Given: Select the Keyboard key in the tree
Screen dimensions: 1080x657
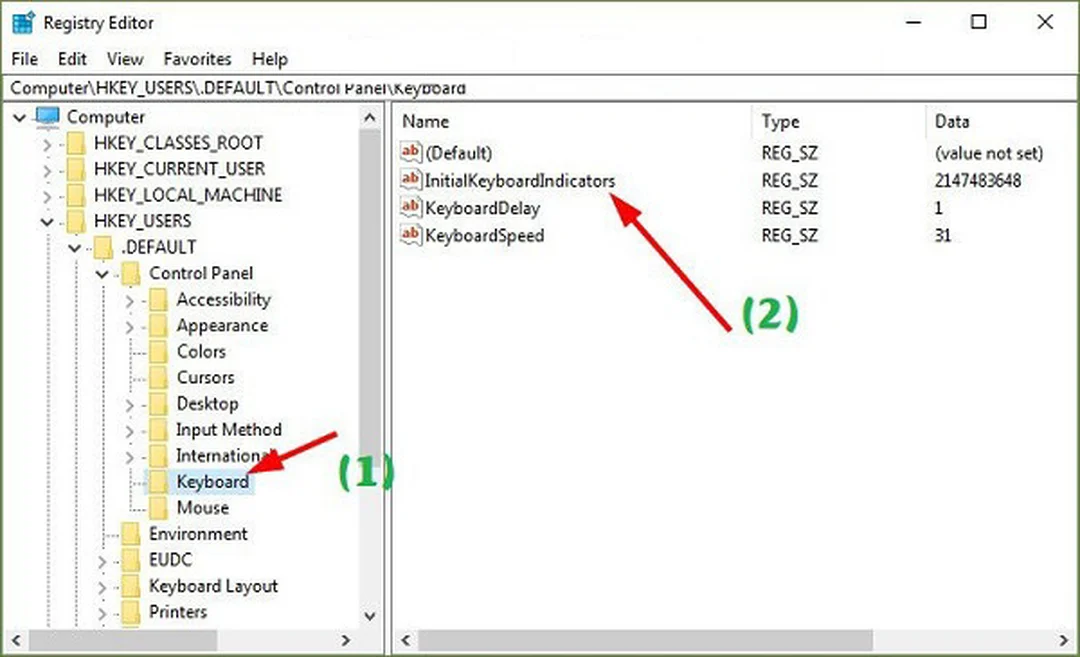Looking at the screenshot, I should 212,481.
